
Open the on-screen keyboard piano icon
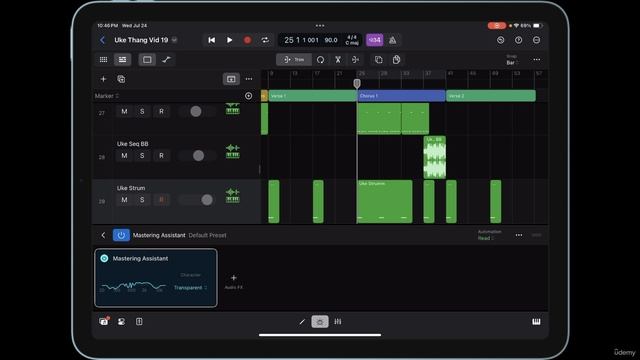pyautogui.click(x=536, y=322)
